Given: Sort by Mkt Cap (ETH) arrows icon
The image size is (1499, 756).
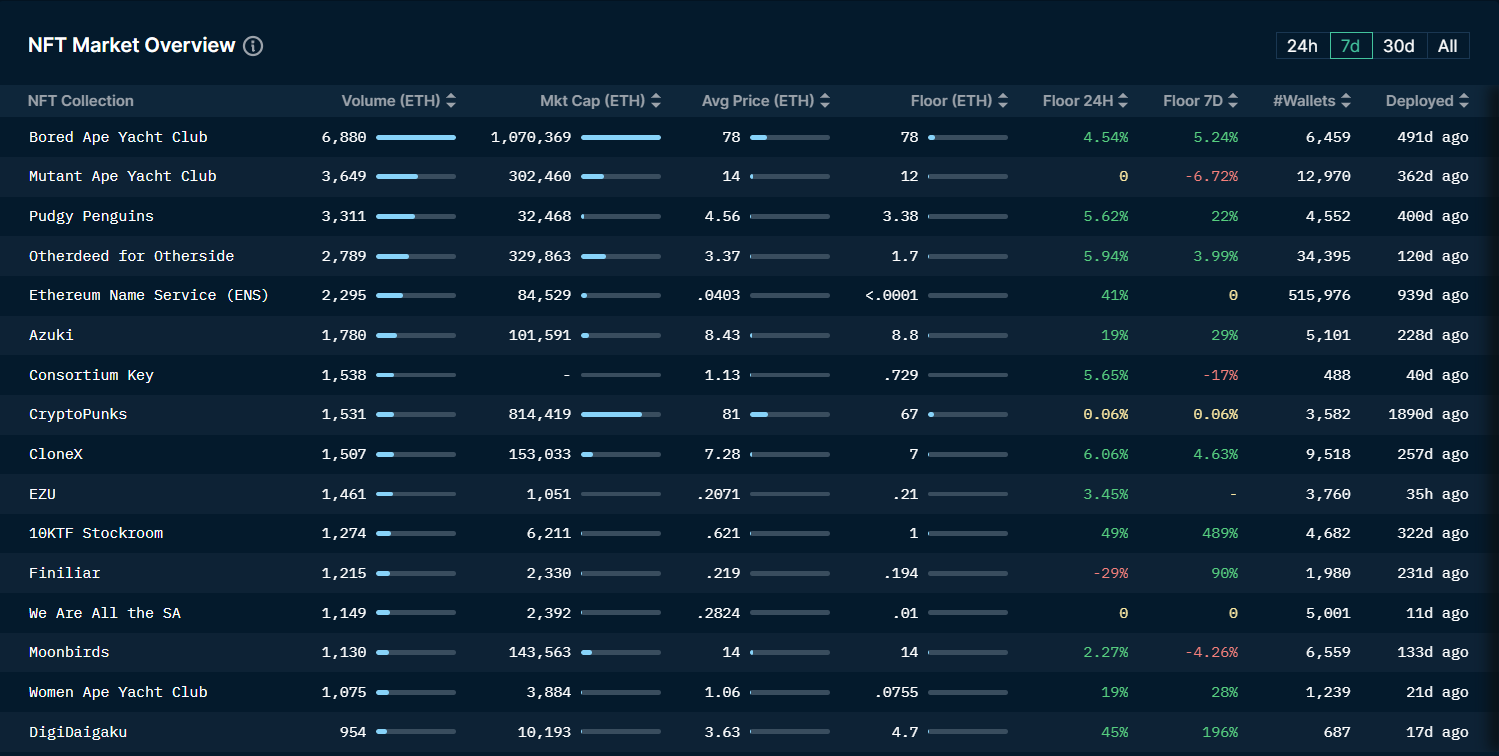Looking at the screenshot, I should (x=656, y=101).
